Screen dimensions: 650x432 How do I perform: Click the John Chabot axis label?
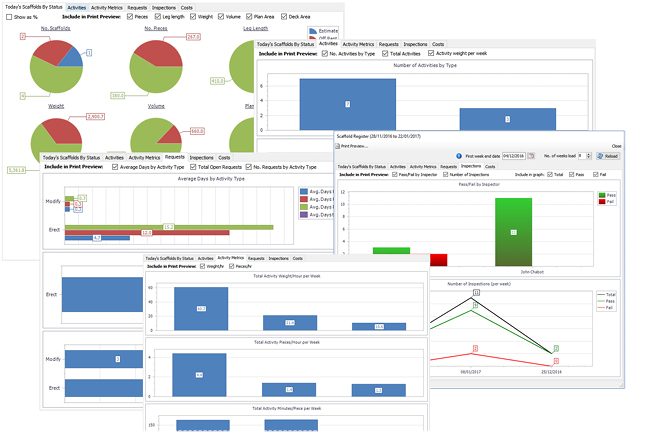pyautogui.click(x=532, y=272)
